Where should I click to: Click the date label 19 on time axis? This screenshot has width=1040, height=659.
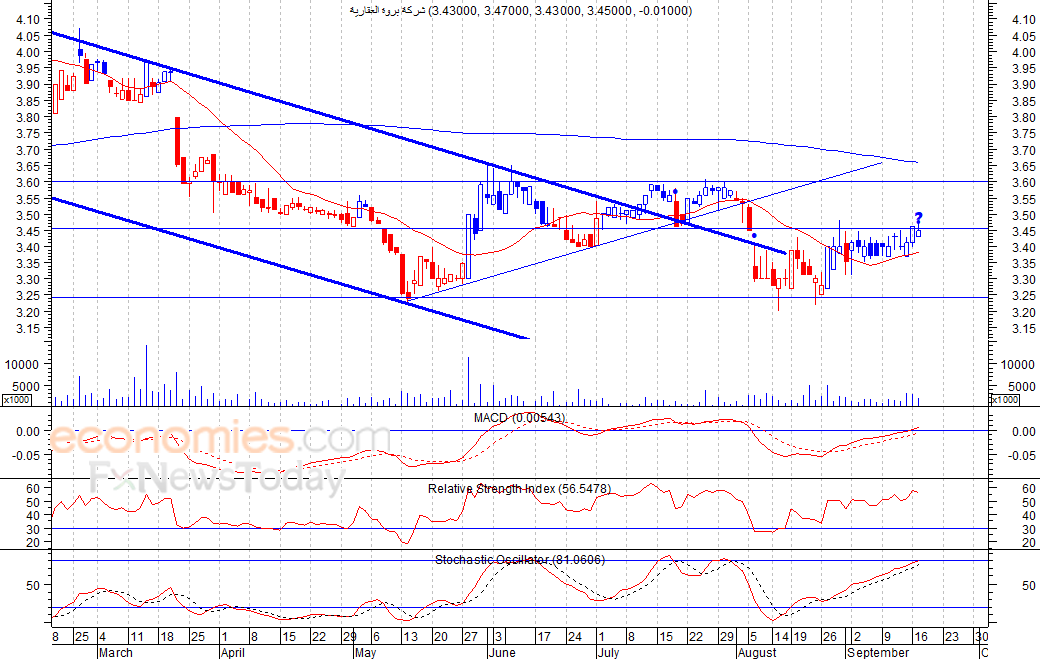(x=800, y=636)
